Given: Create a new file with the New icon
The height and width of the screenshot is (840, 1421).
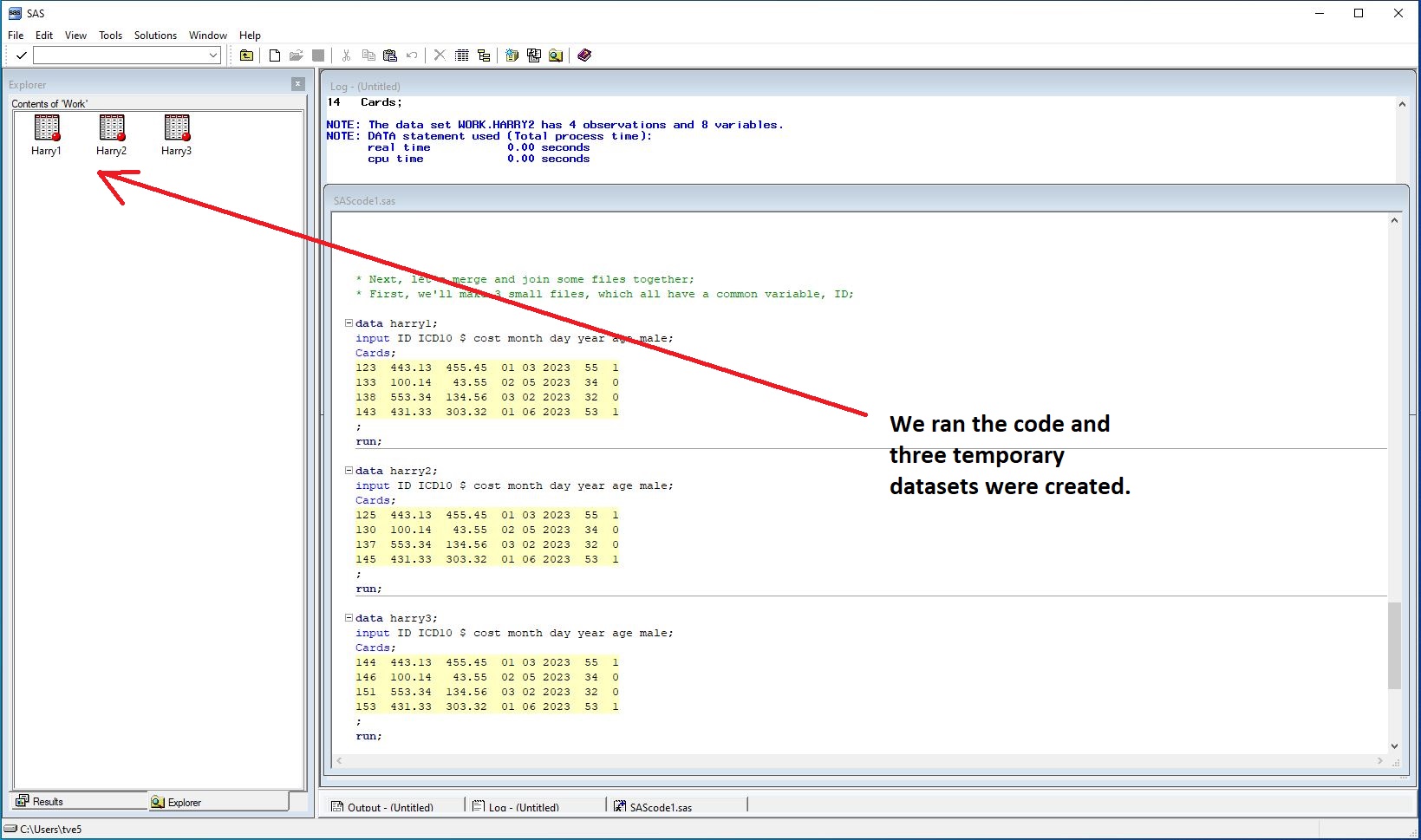Looking at the screenshot, I should (x=275, y=55).
